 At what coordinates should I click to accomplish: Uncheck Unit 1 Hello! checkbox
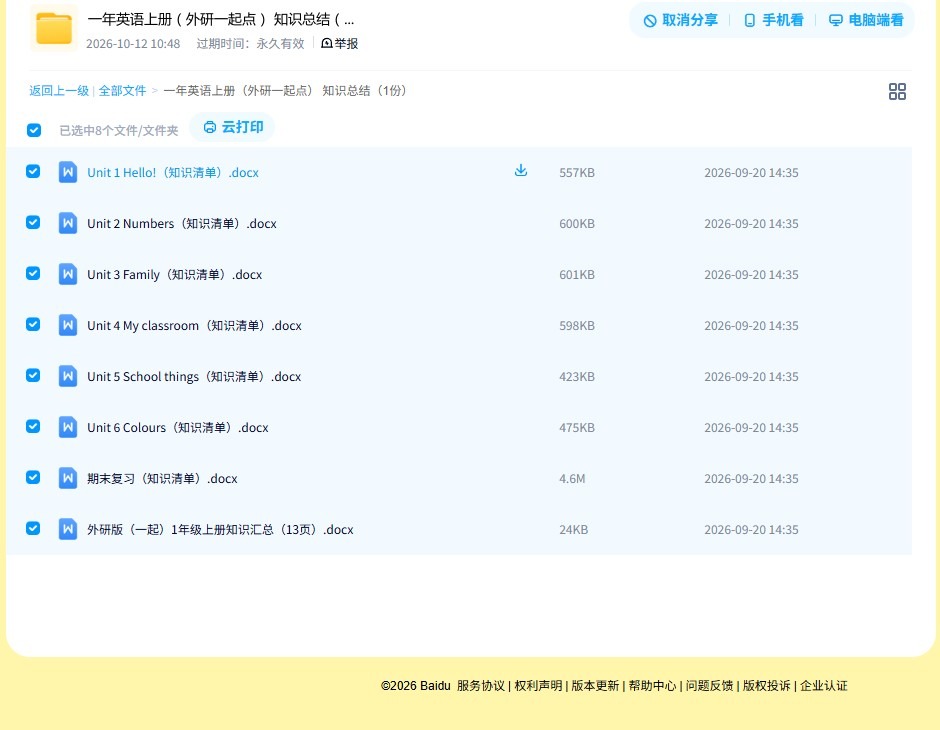click(x=33, y=171)
